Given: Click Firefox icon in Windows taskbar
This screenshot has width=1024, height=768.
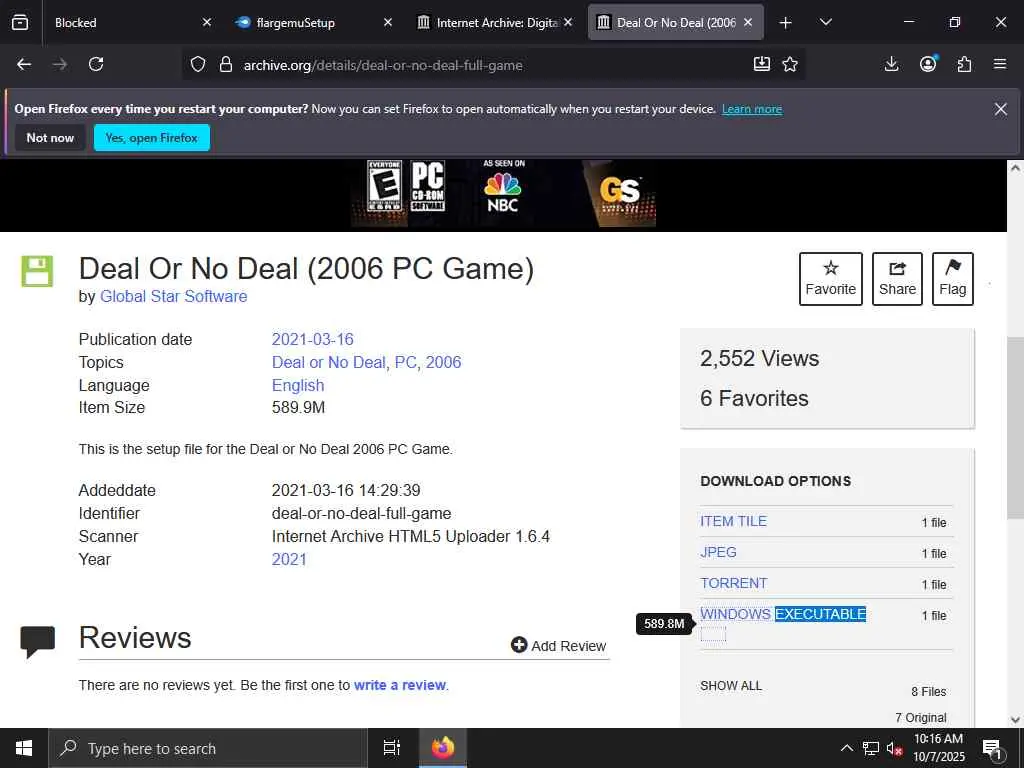Looking at the screenshot, I should pyautogui.click(x=443, y=748).
